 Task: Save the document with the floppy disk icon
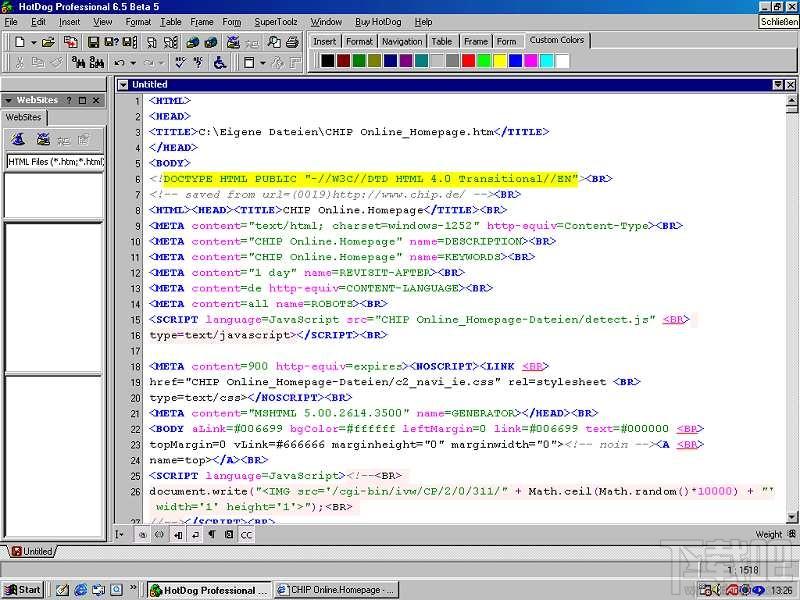point(93,42)
